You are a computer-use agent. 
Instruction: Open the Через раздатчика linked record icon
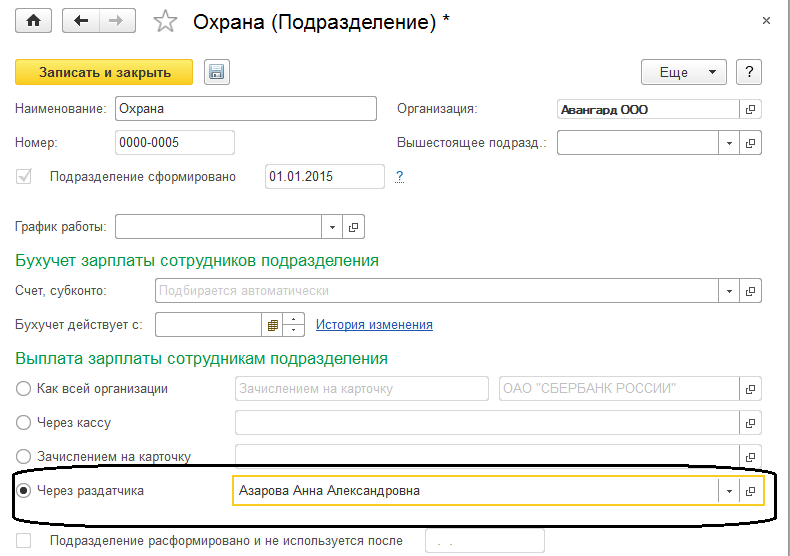click(751, 491)
